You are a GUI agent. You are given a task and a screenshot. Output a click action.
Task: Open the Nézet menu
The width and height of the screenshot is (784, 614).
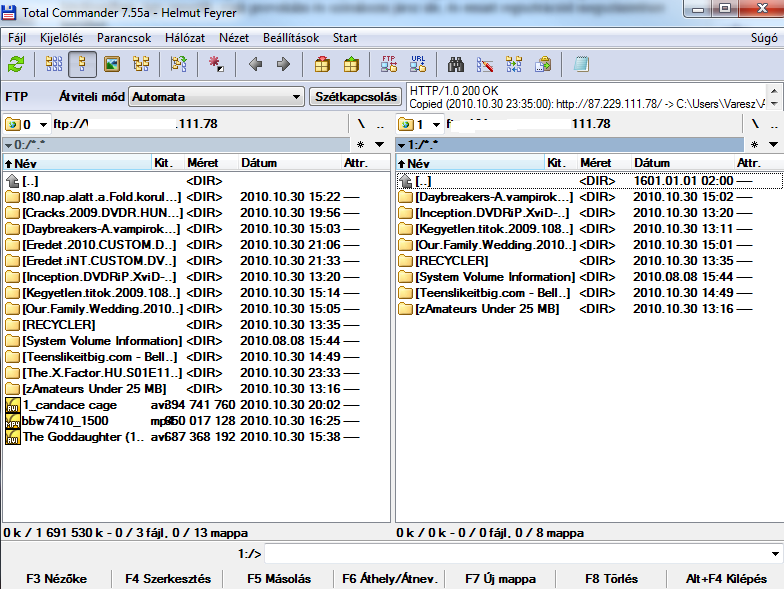click(234, 38)
